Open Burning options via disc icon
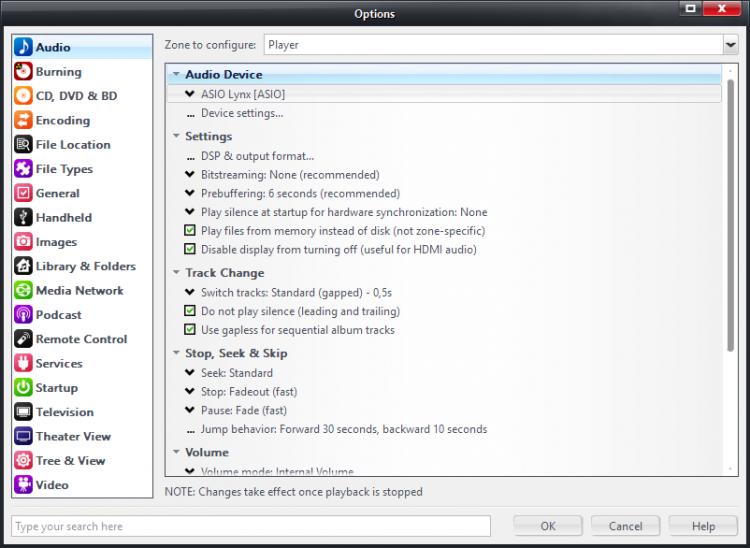 (23, 71)
